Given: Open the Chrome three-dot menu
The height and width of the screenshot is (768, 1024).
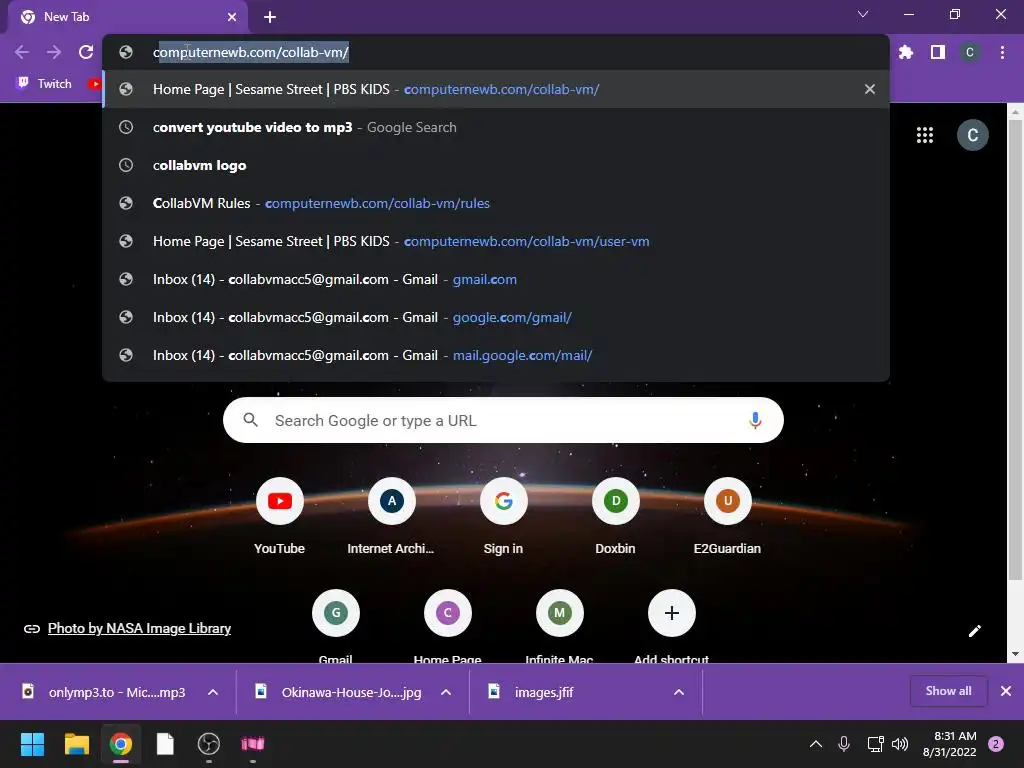Looking at the screenshot, I should pyautogui.click(x=1002, y=52).
